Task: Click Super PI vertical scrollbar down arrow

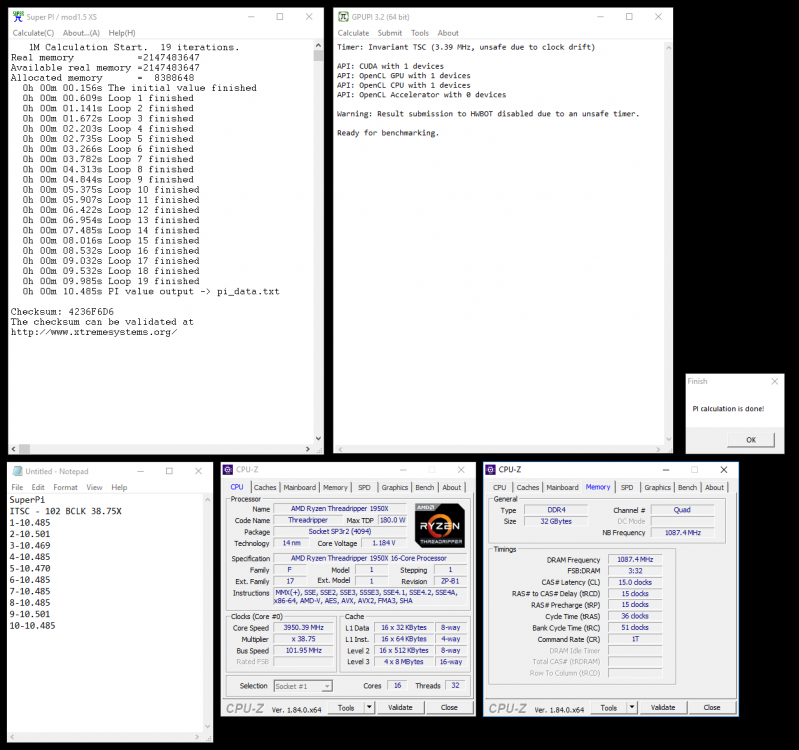Action: tap(318, 438)
